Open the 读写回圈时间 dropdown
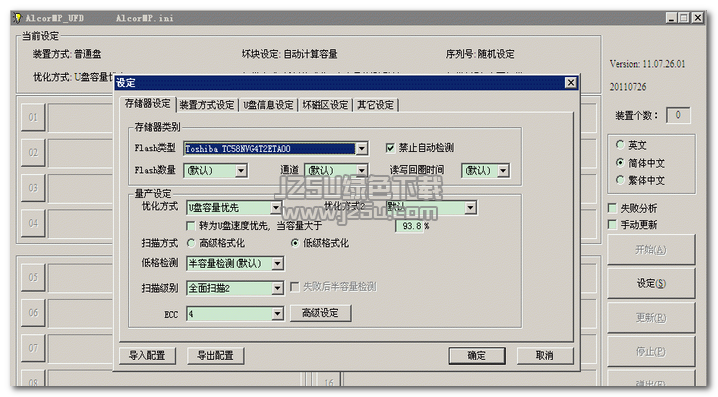 click(x=503, y=171)
